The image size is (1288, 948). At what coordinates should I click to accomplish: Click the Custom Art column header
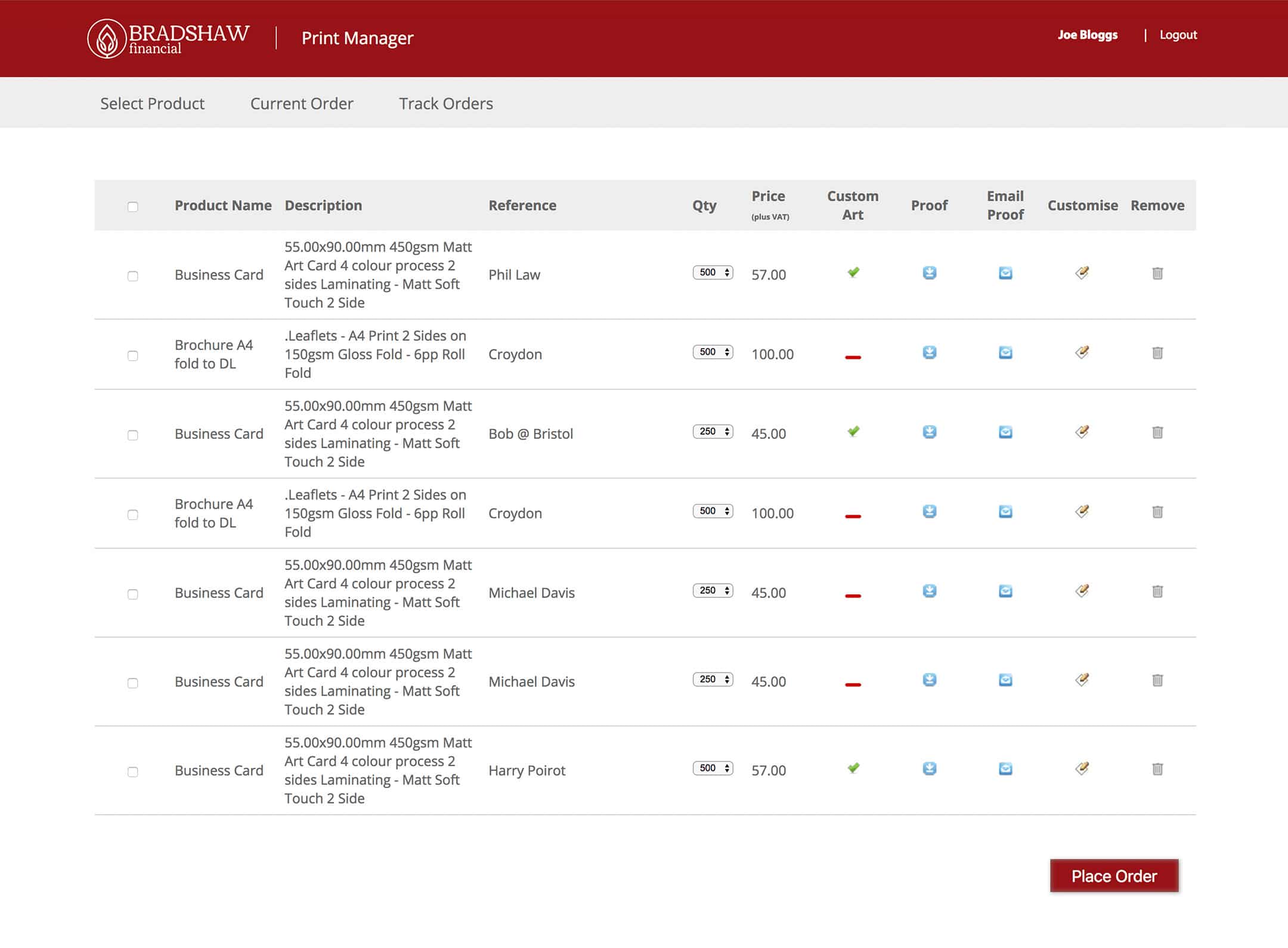coord(853,206)
